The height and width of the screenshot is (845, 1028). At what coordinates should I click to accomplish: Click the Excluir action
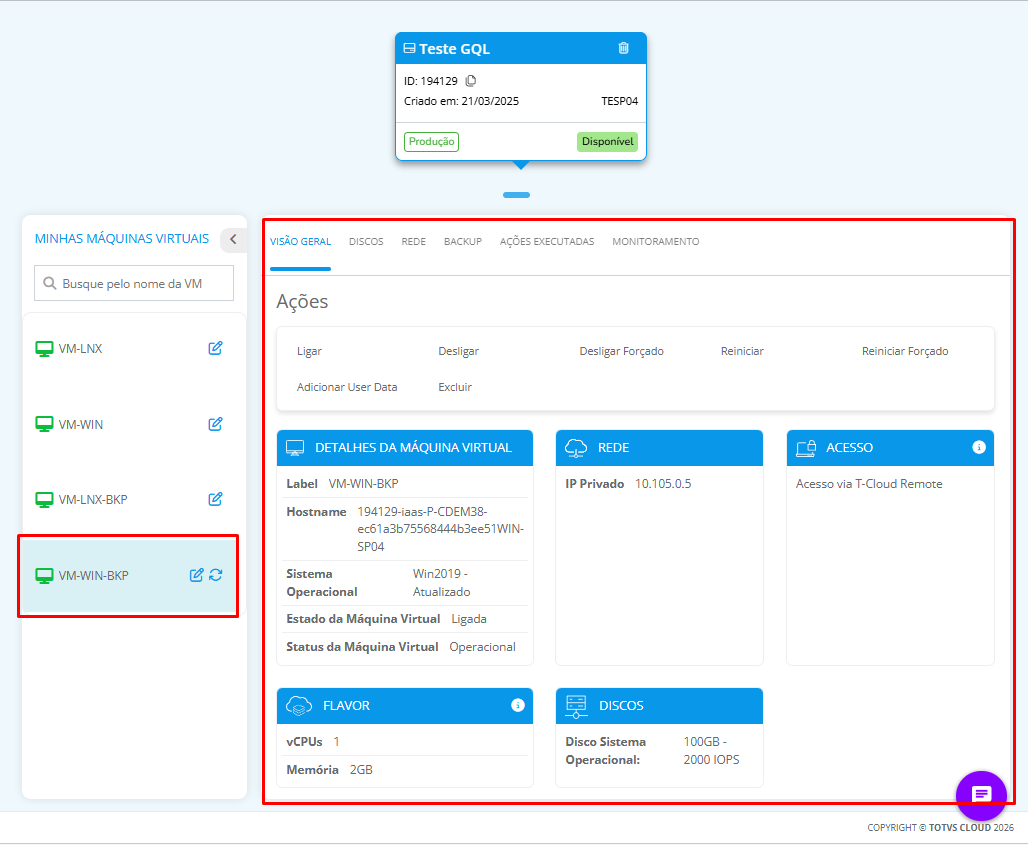(x=455, y=387)
